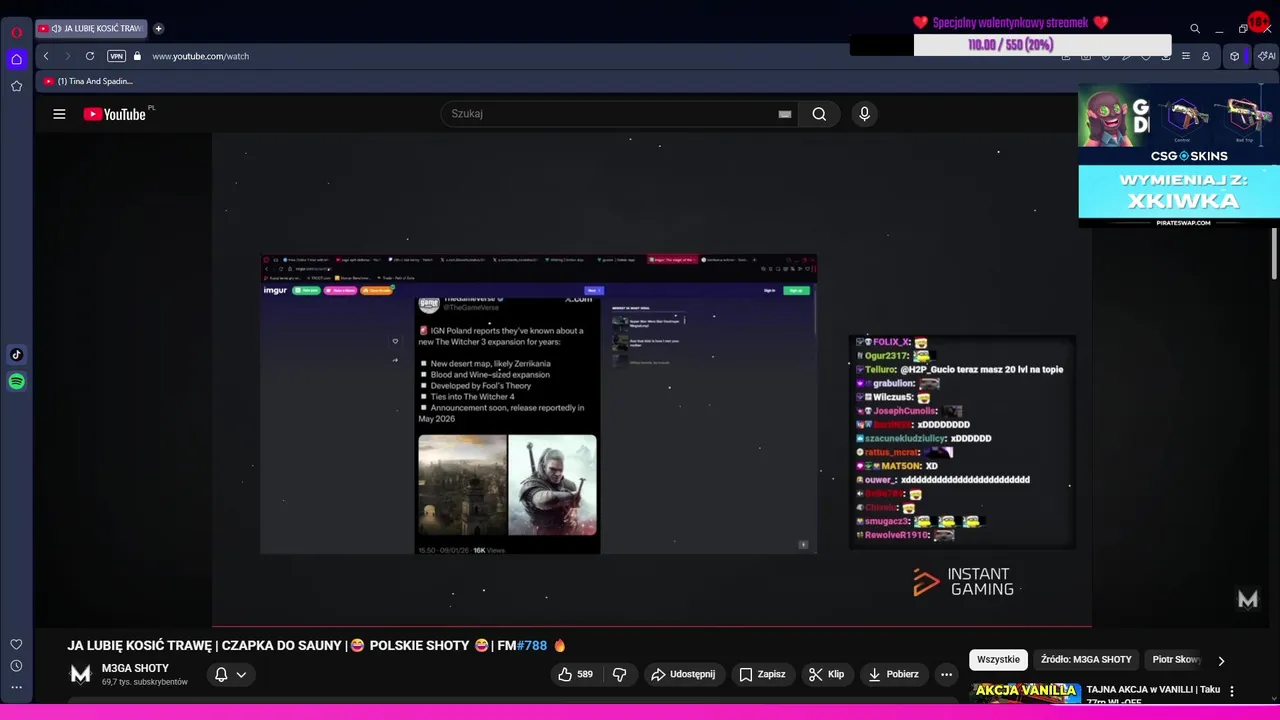Image resolution: width=1280 pixels, height=720 pixels.
Task: Click the Szukaj search field
Action: click(610, 114)
